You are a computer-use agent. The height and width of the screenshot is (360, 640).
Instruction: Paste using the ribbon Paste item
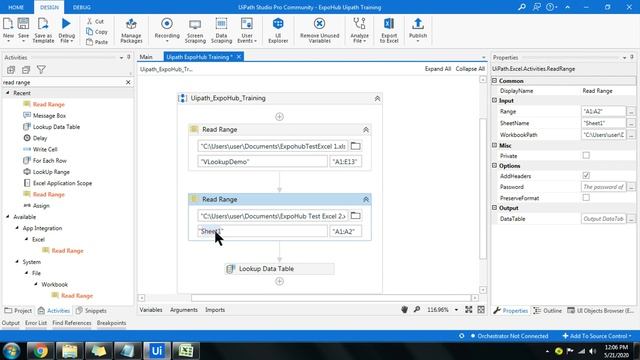[x=97, y=42]
